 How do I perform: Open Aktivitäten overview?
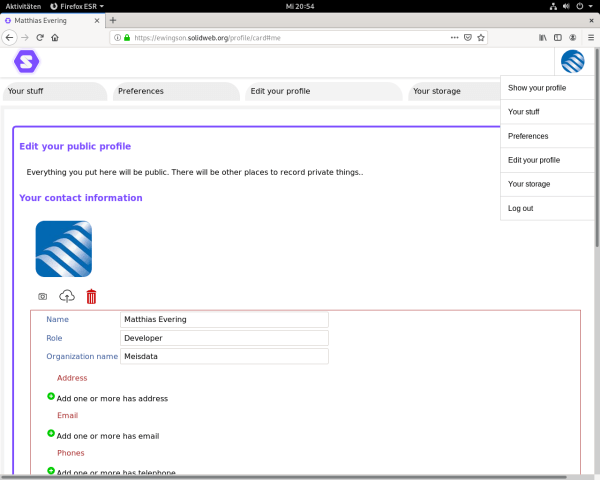(x=23, y=6)
